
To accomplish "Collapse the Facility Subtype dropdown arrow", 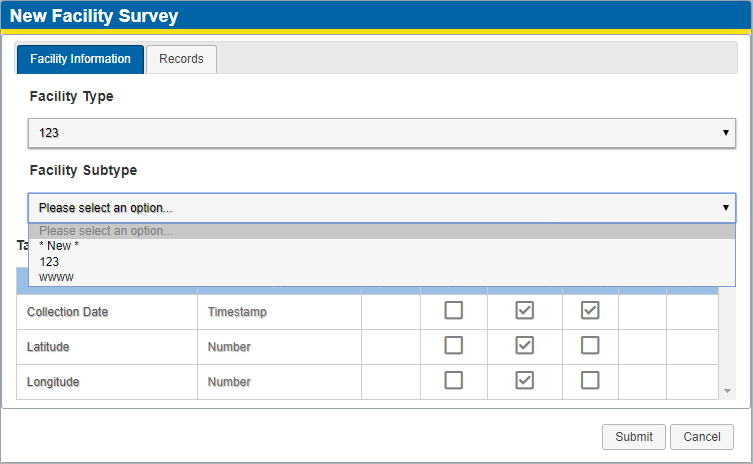I will coord(726,208).
